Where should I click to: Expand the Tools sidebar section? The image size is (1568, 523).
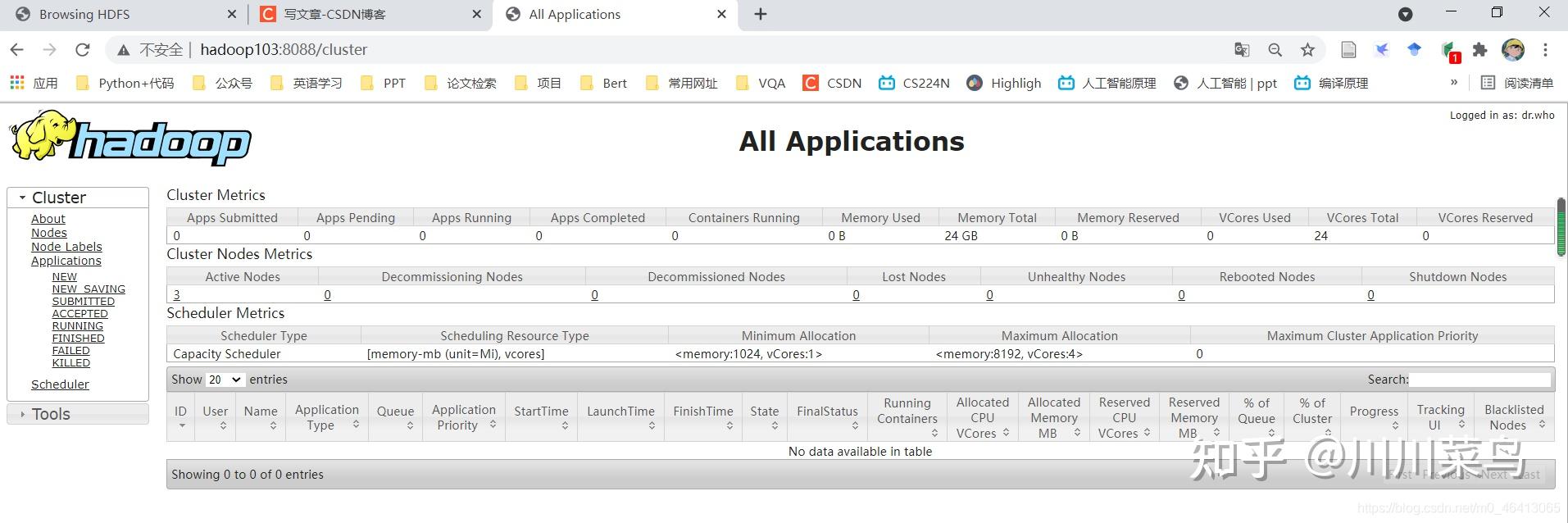click(51, 414)
